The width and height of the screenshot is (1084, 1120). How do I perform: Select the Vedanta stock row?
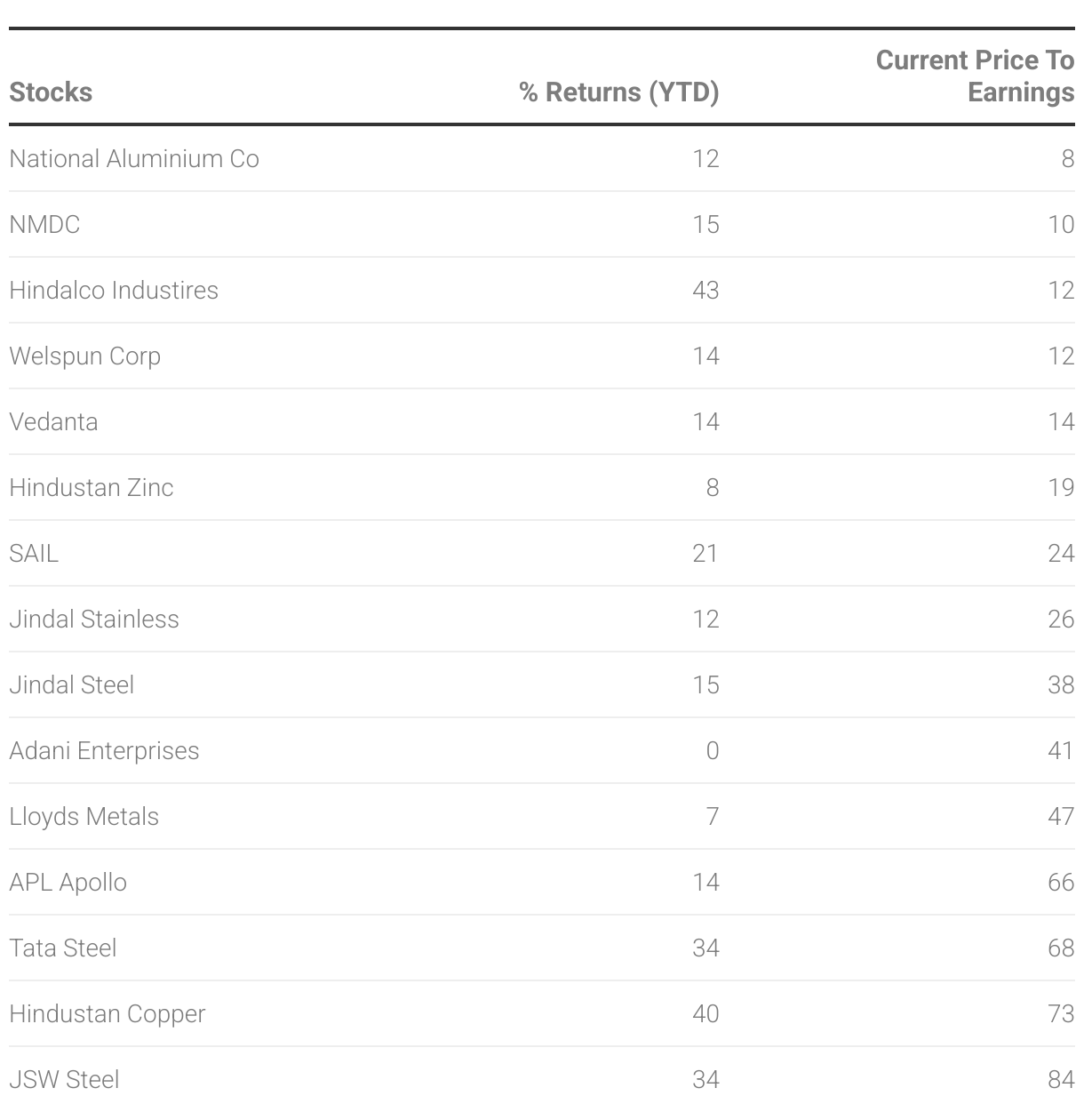[x=53, y=422]
